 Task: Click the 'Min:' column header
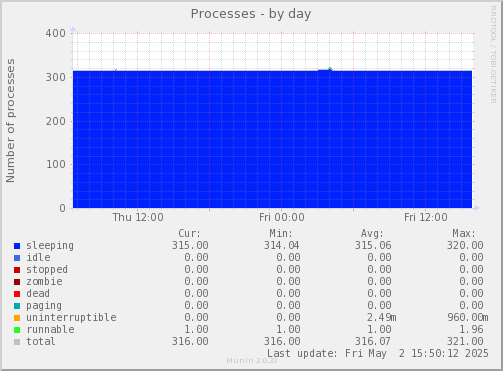[281, 233]
